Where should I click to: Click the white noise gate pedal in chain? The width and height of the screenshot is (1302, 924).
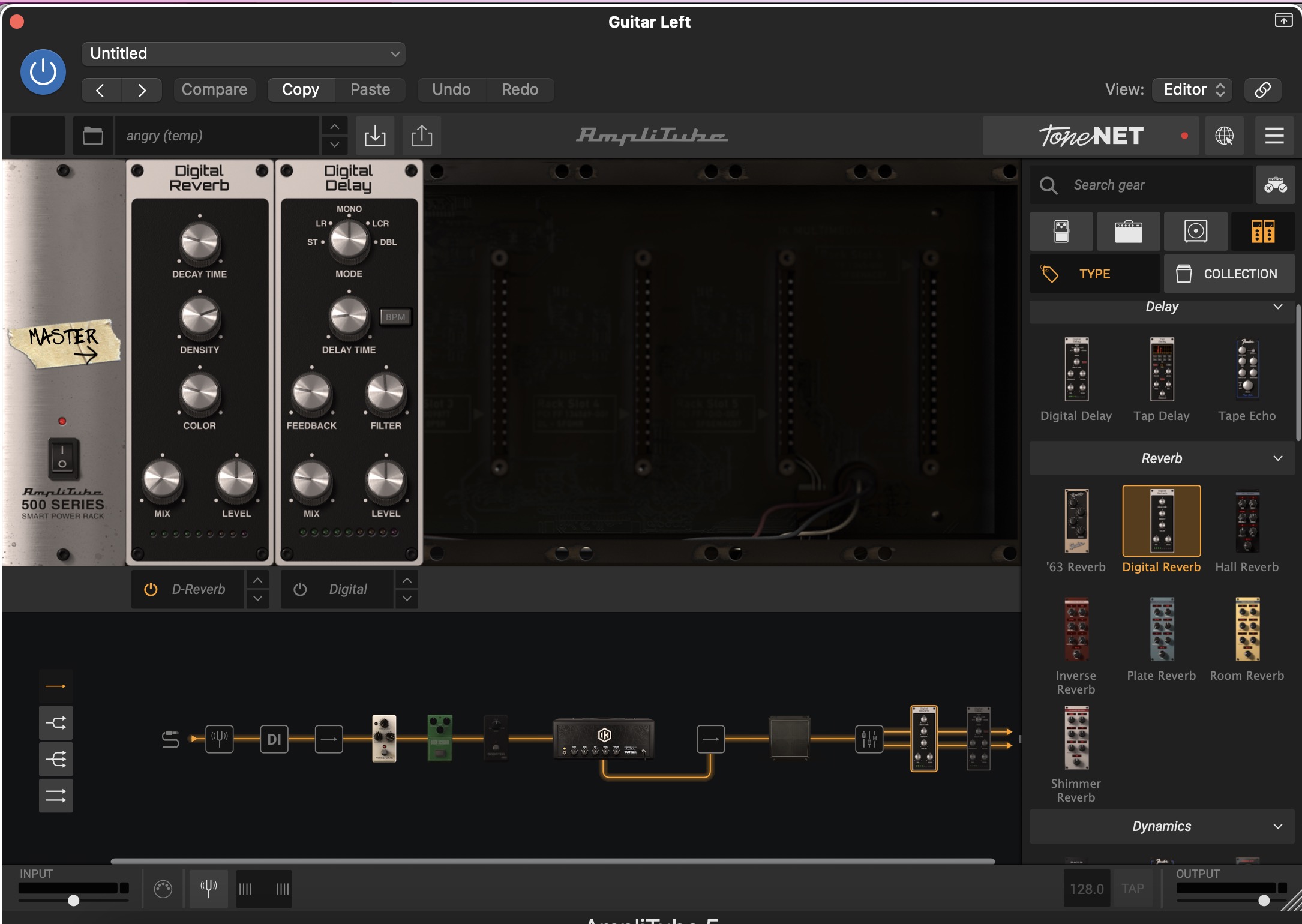(x=384, y=737)
